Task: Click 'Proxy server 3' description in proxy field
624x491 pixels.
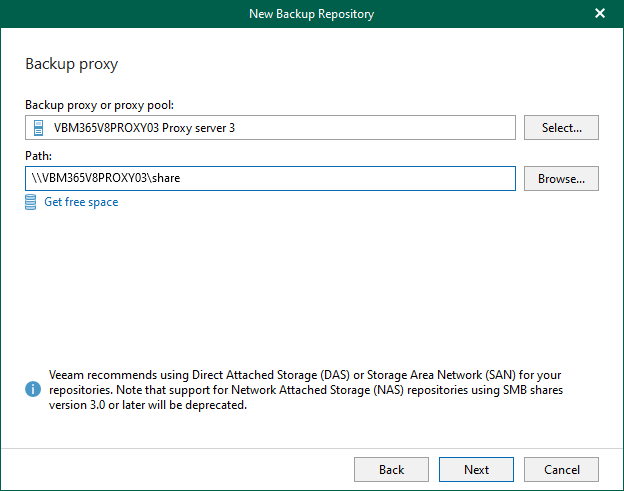Action: [x=196, y=128]
